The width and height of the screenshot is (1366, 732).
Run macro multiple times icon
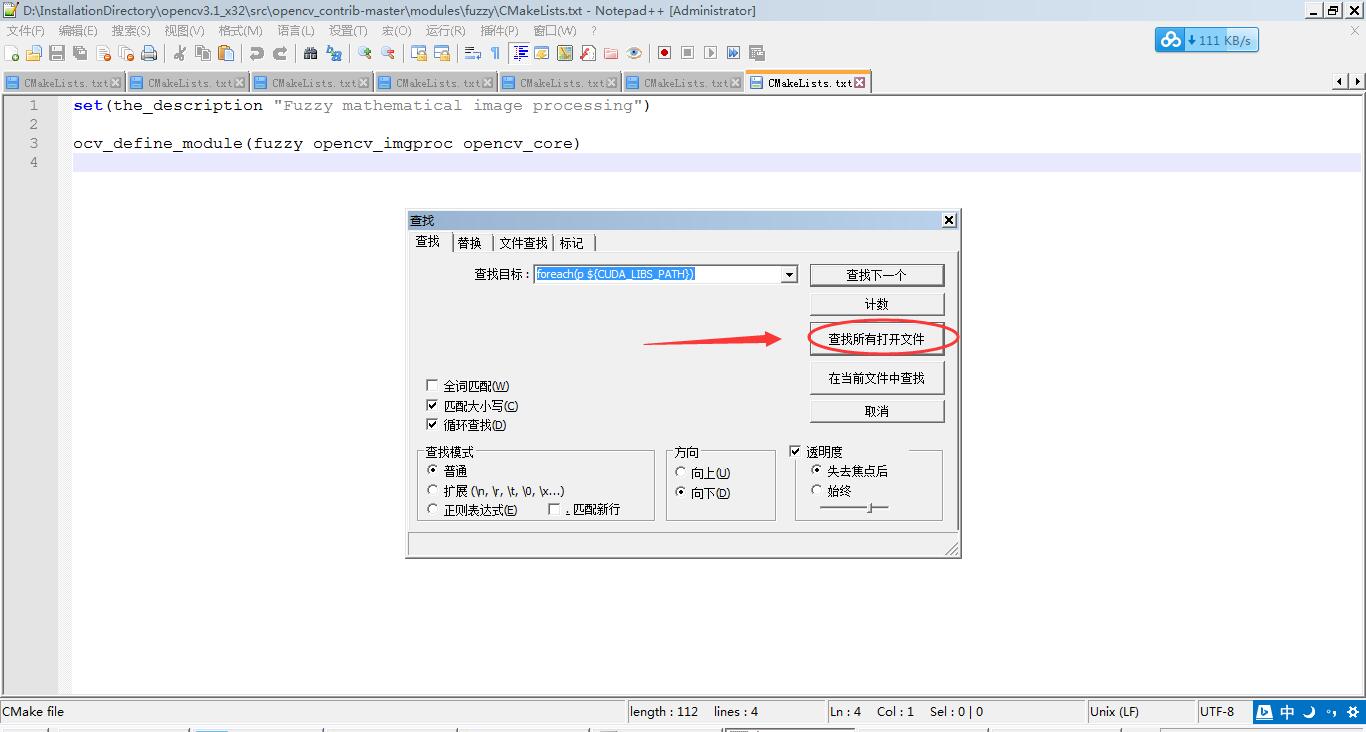[733, 53]
